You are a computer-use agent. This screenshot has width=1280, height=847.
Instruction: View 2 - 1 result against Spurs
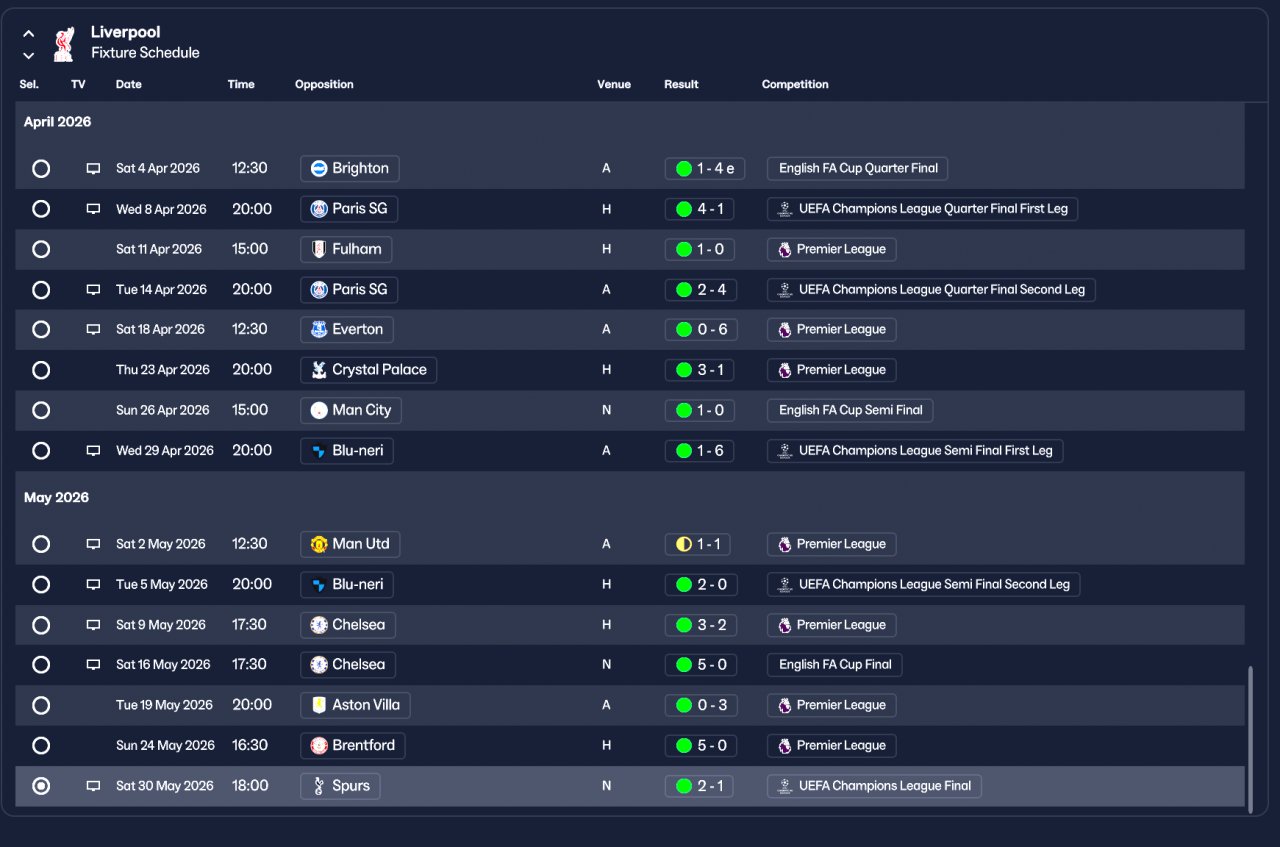coord(700,786)
